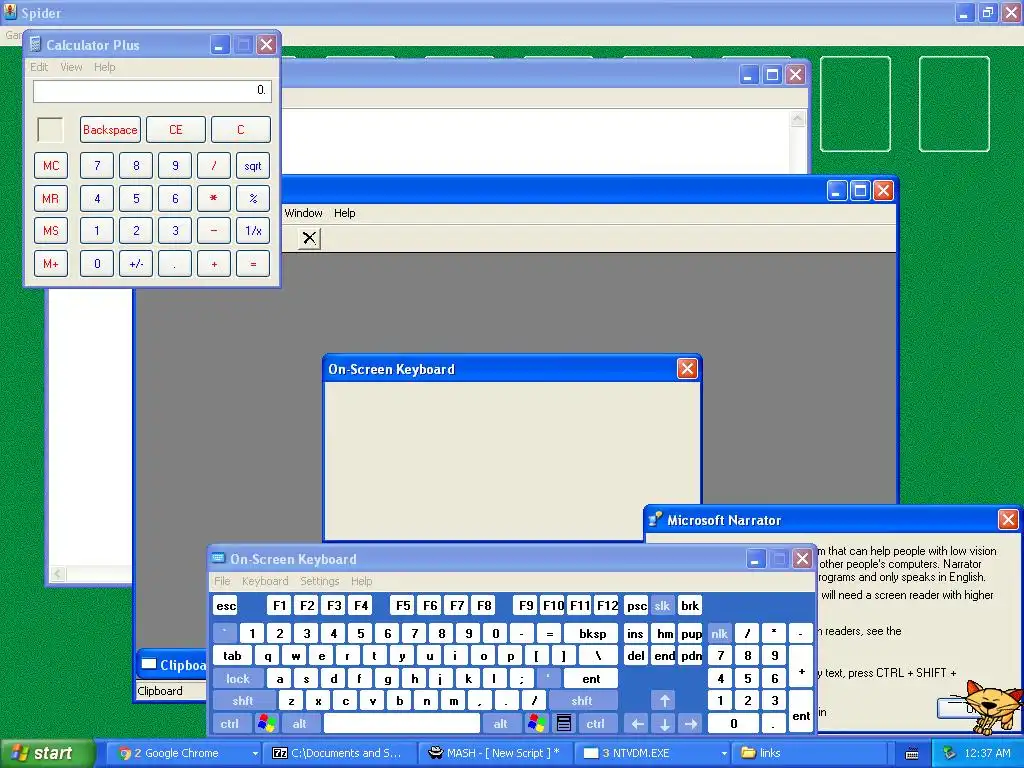Click the equals button in Calculator Plus
The width and height of the screenshot is (1024, 768).
pos(253,264)
